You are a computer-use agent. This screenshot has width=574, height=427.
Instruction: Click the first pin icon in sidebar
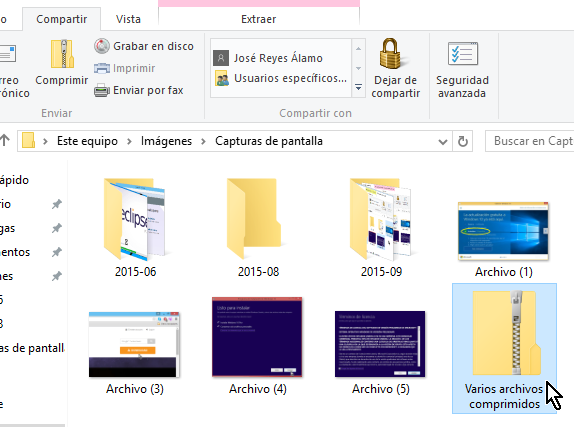coord(56,204)
